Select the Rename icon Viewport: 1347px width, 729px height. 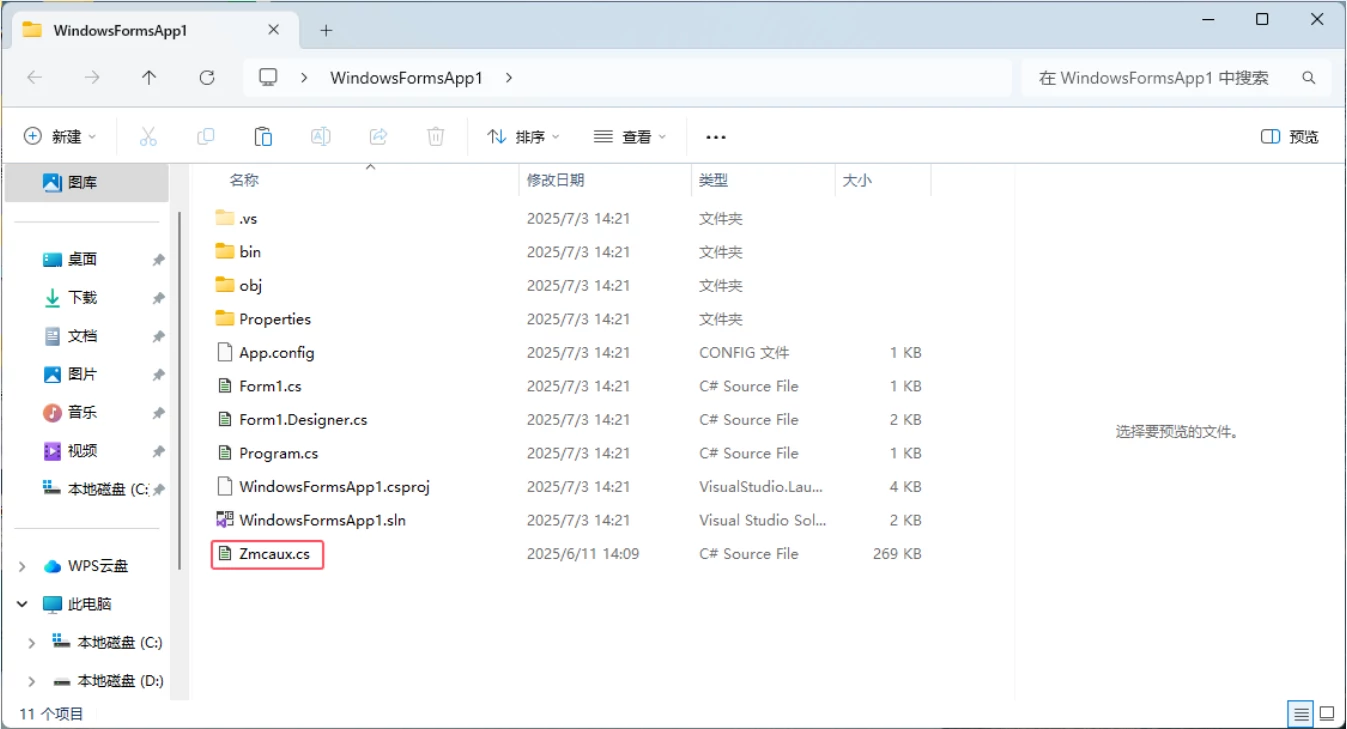(320, 136)
